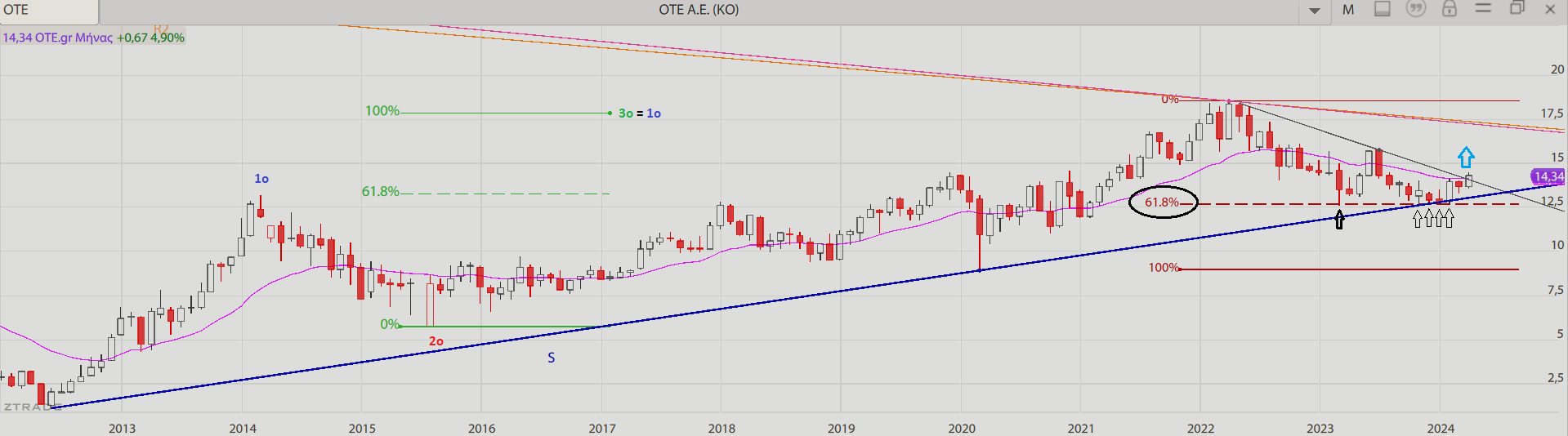Click the red 100% Fibonacci label

(1164, 268)
